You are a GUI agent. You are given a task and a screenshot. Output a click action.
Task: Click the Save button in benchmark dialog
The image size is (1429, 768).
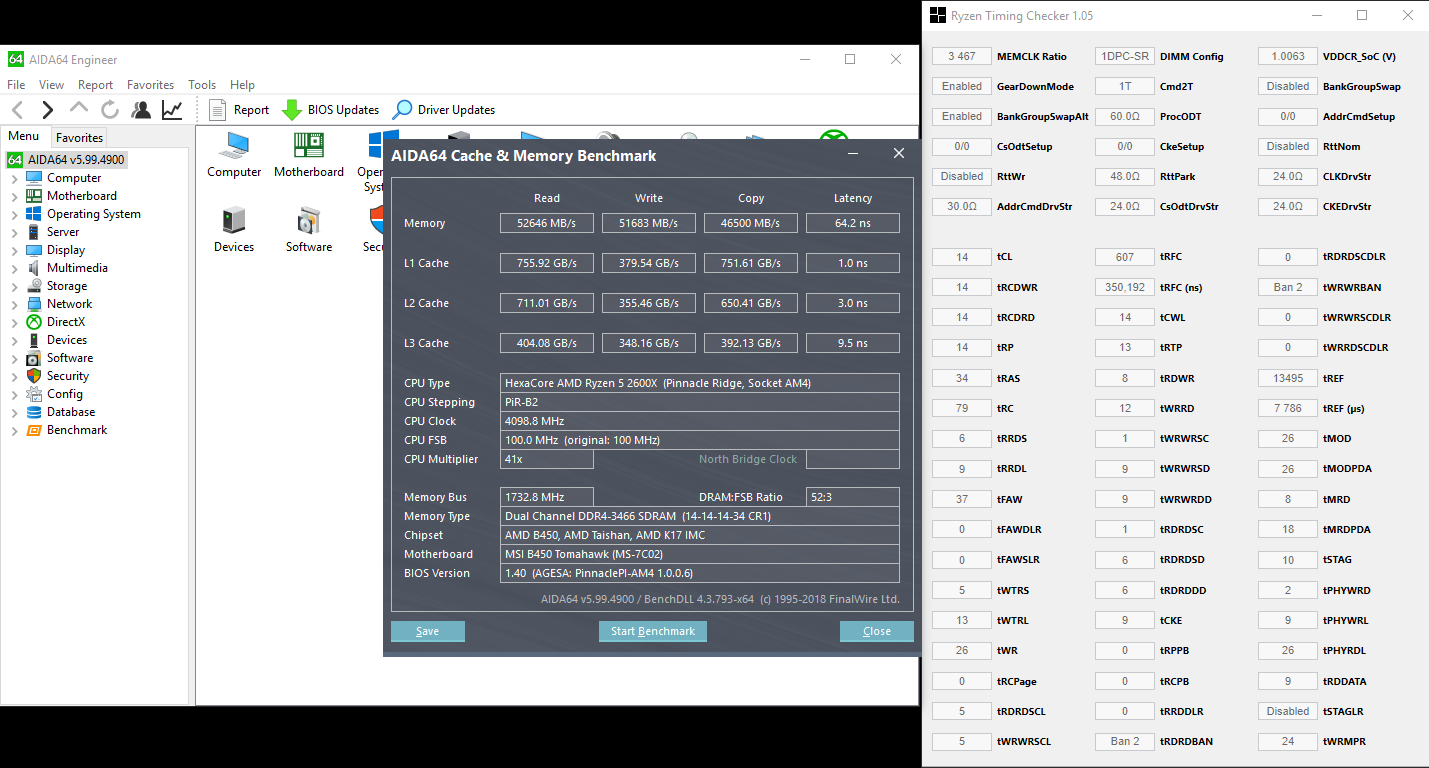[428, 631]
